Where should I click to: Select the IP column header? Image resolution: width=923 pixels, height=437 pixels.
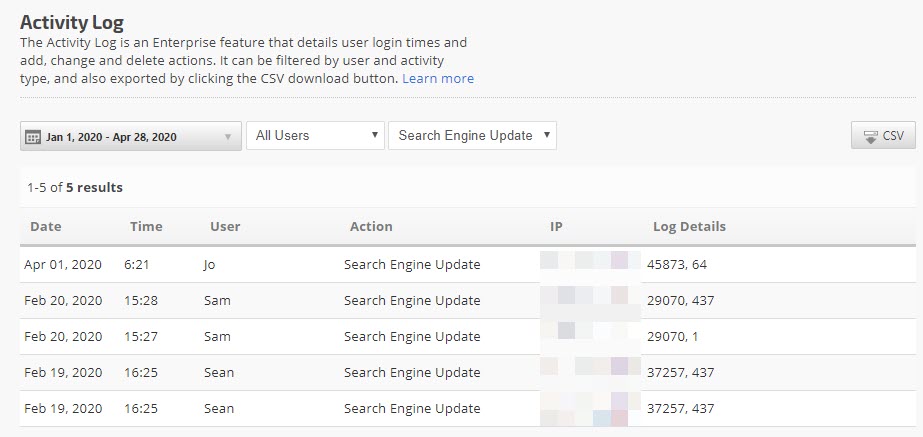point(556,227)
